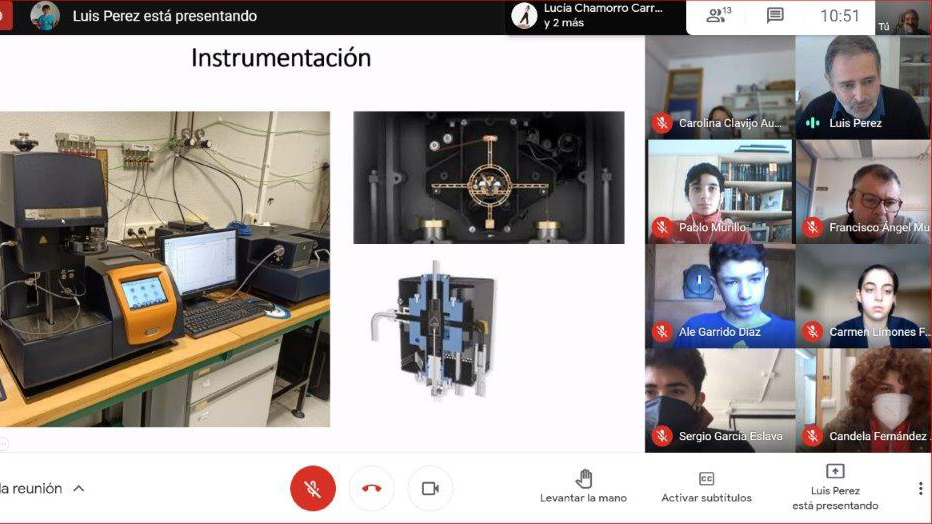Select Candela Fernández's video tile
This screenshot has width=932, height=524.
862,399
